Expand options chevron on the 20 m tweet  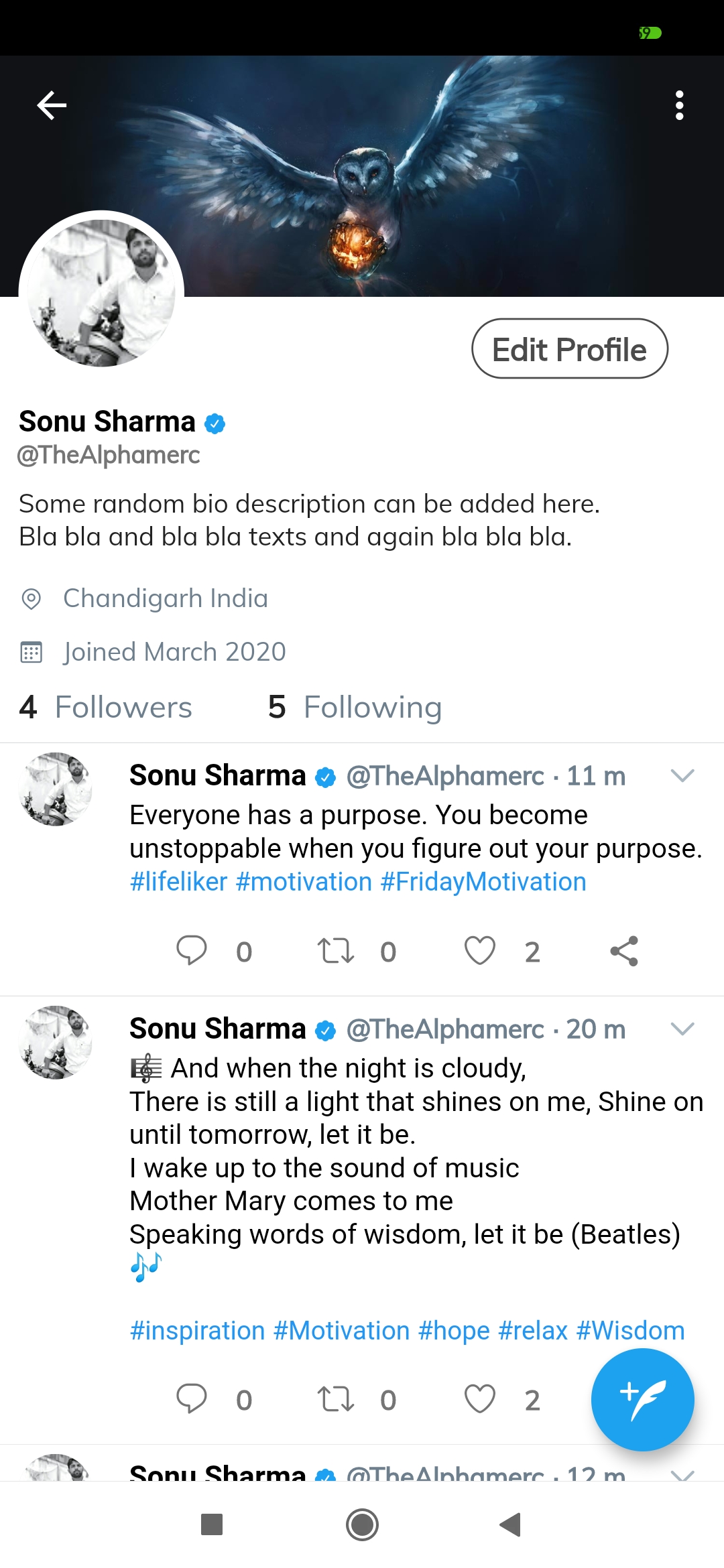682,1029
